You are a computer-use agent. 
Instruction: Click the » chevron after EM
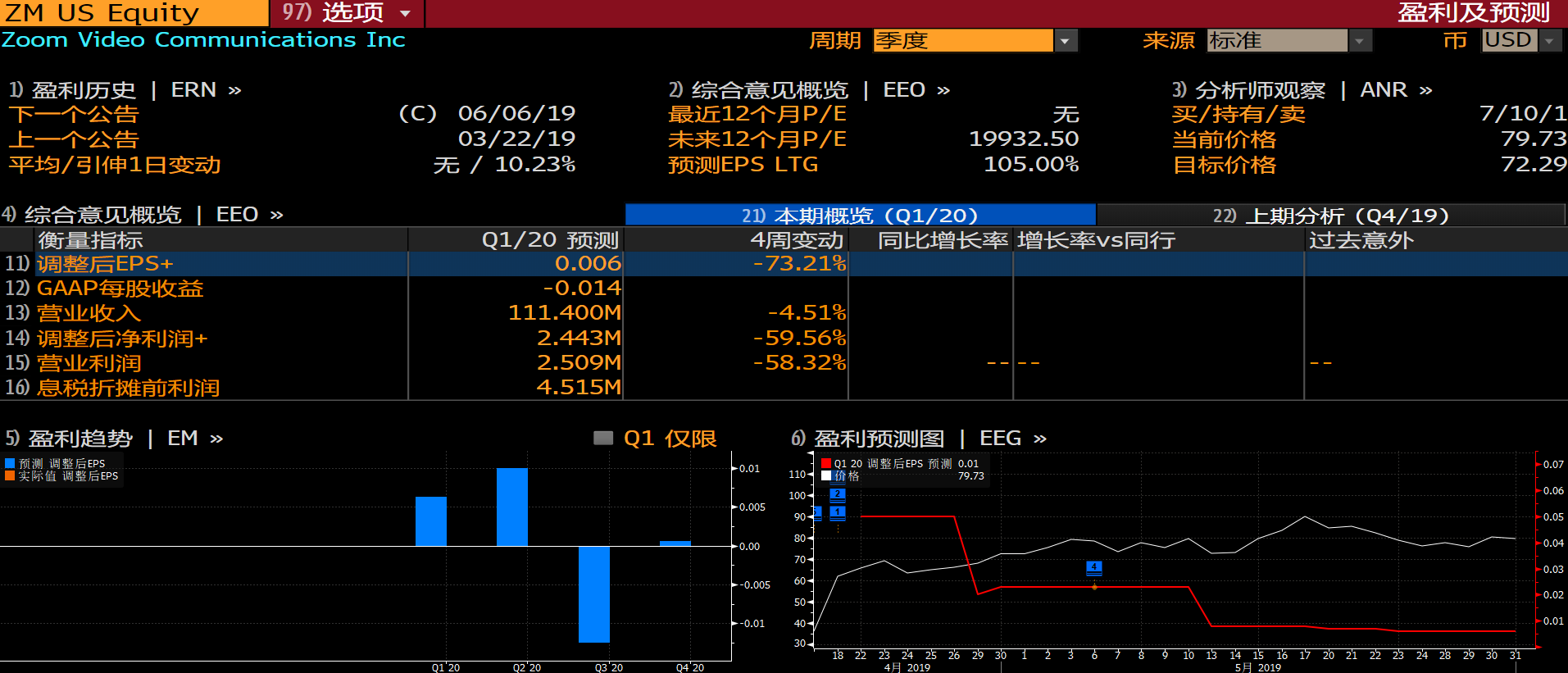click(x=216, y=439)
